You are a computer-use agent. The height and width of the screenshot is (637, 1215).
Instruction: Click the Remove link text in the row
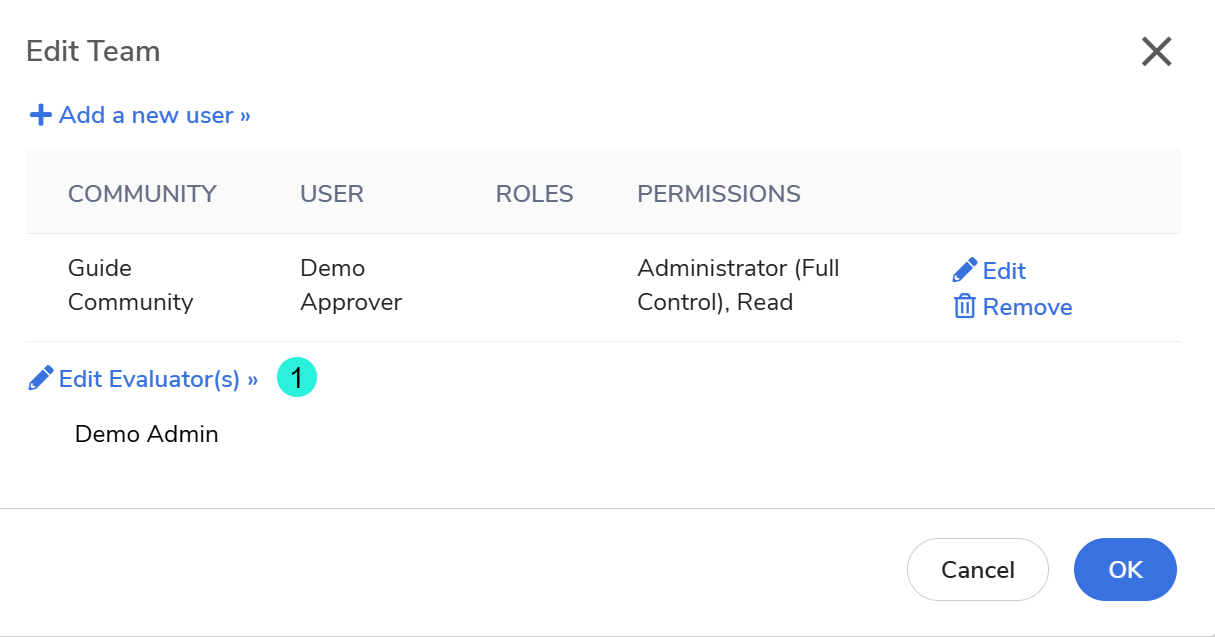(1027, 307)
